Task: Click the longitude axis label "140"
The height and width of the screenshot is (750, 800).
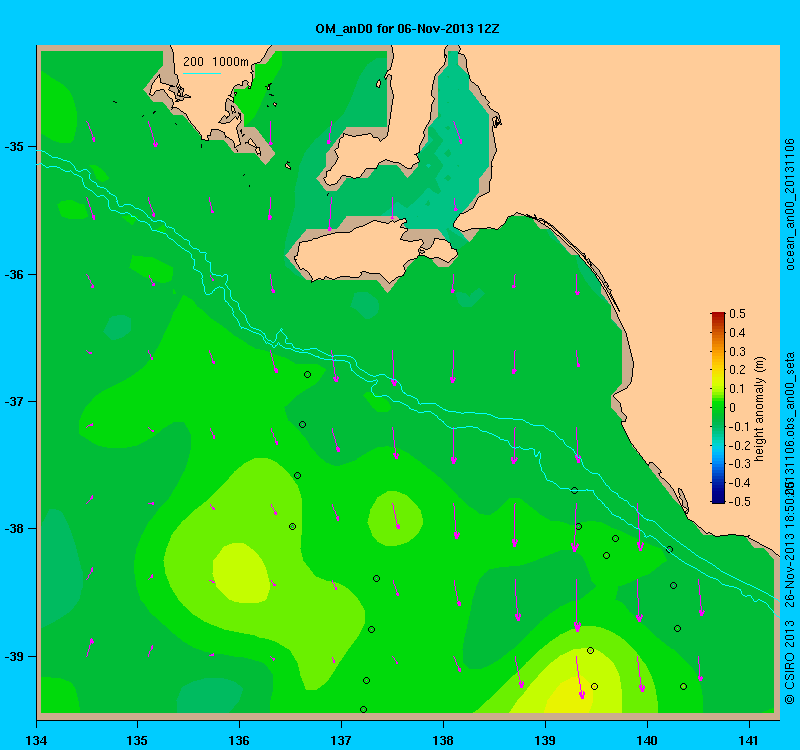Action: tap(647, 740)
